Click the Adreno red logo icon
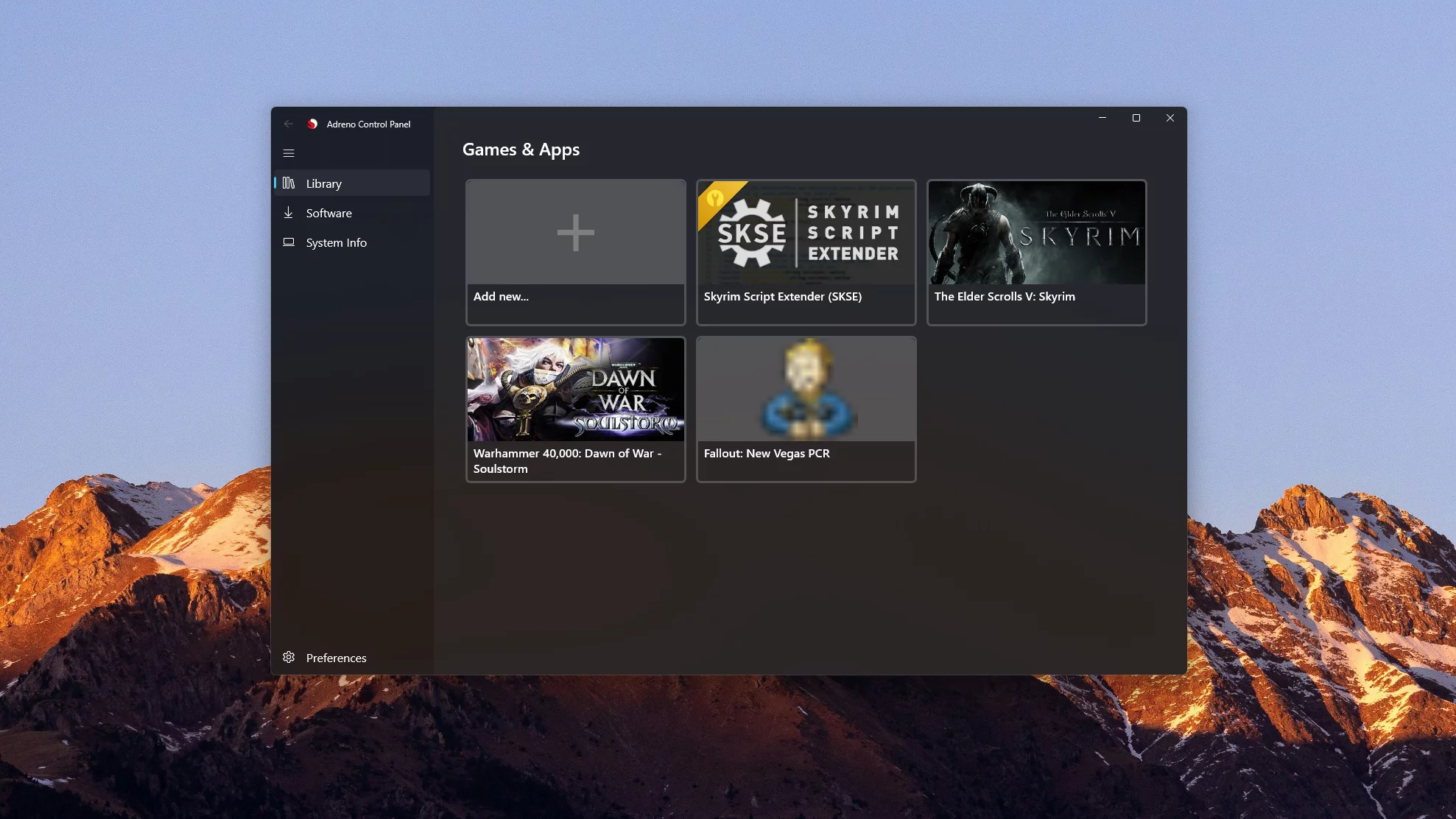This screenshot has height=819, width=1456. point(312,124)
